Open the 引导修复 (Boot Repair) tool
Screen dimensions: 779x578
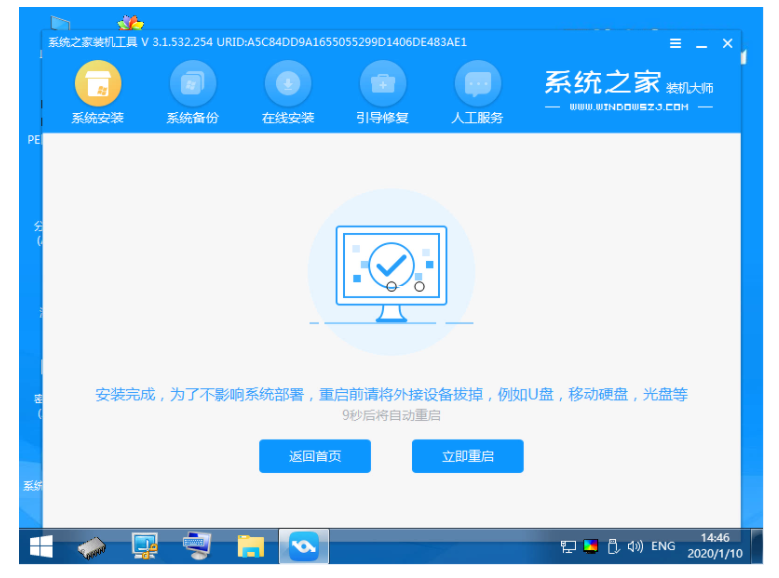[382, 84]
